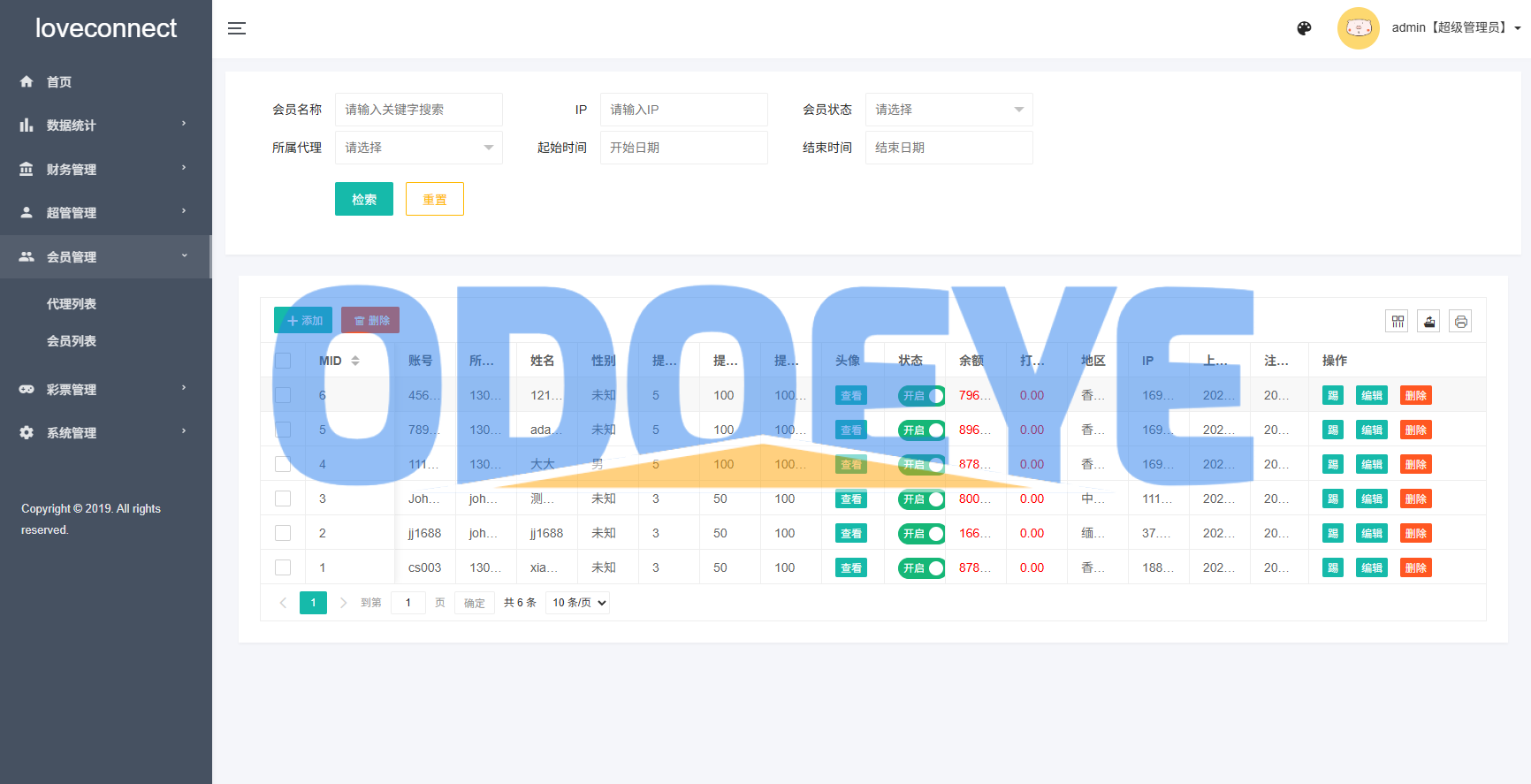
Task: Click the kick-out icon for member 3
Action: pos(1333,499)
